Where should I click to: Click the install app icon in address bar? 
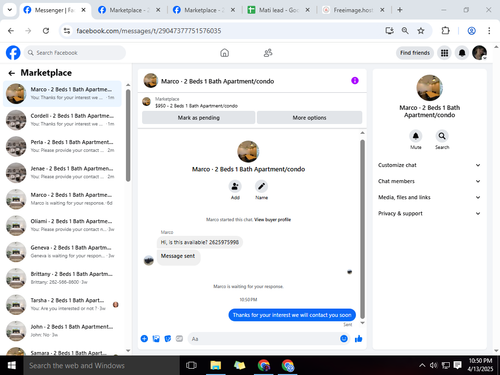click(389, 31)
